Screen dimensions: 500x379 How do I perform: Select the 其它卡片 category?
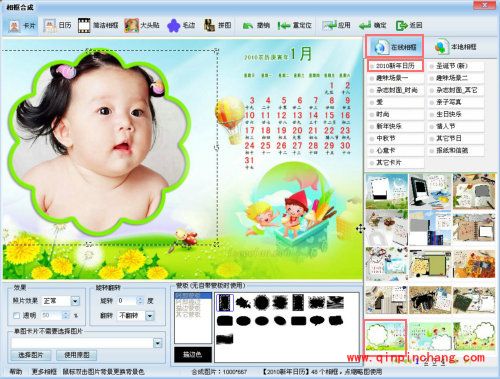pos(396,163)
